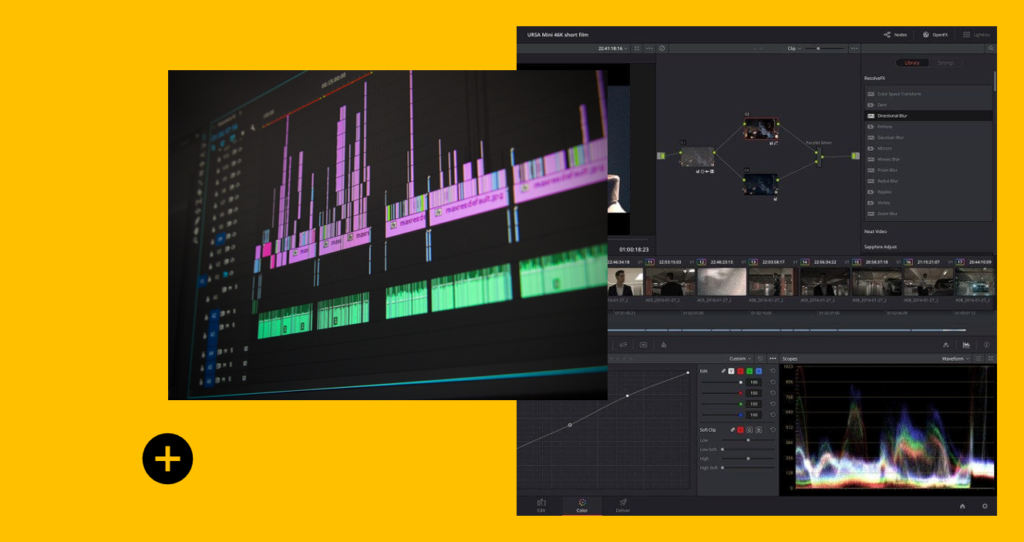Expand the Sapphire Adjust category
The height and width of the screenshot is (542, 1024).
tap(880, 247)
